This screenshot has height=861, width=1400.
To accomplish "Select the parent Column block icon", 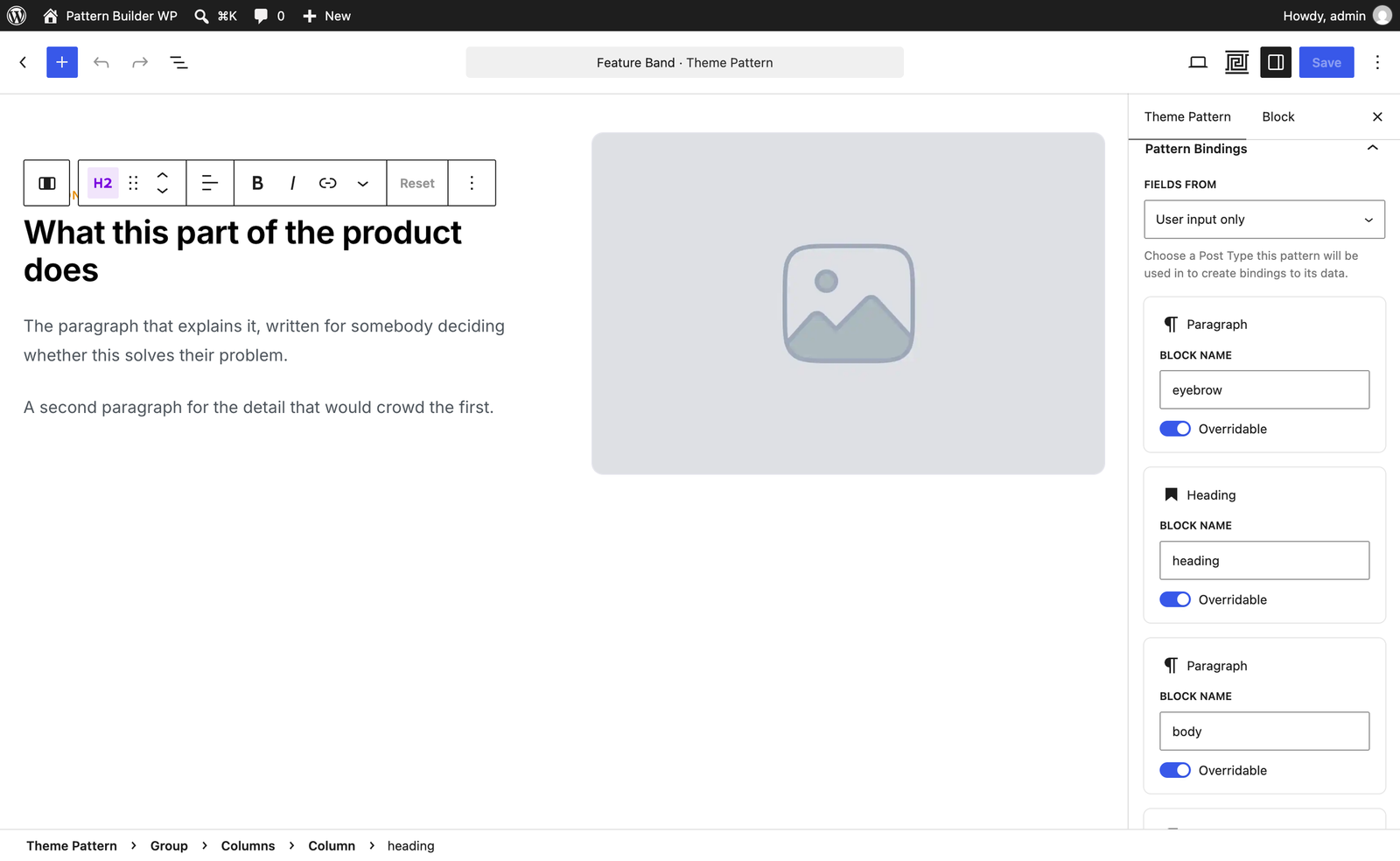I will pyautogui.click(x=47, y=183).
